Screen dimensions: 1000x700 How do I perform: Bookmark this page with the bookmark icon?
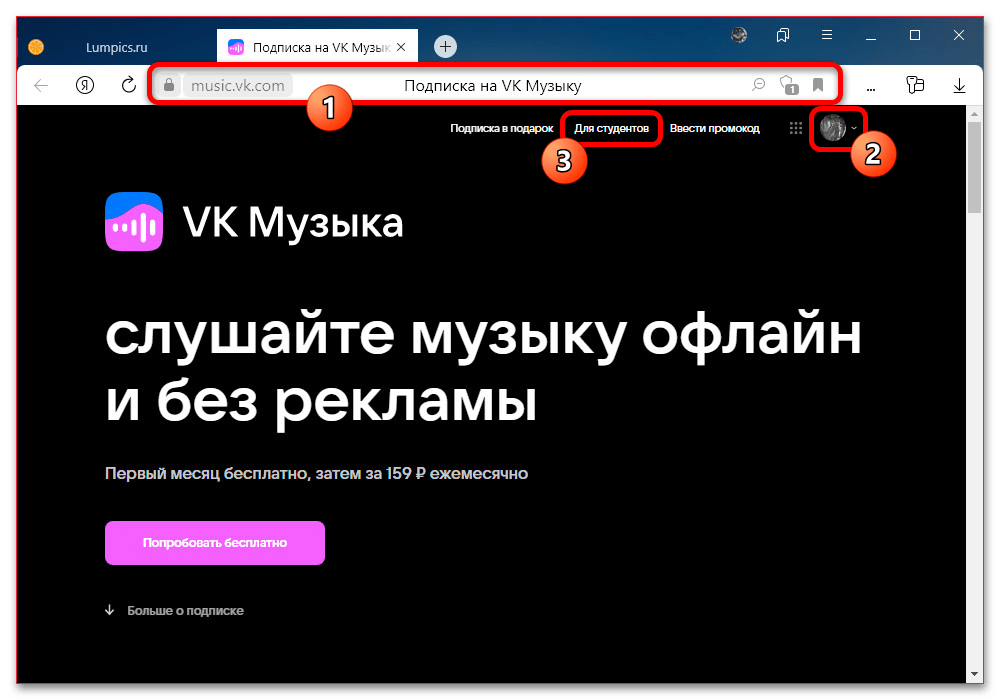click(x=818, y=85)
